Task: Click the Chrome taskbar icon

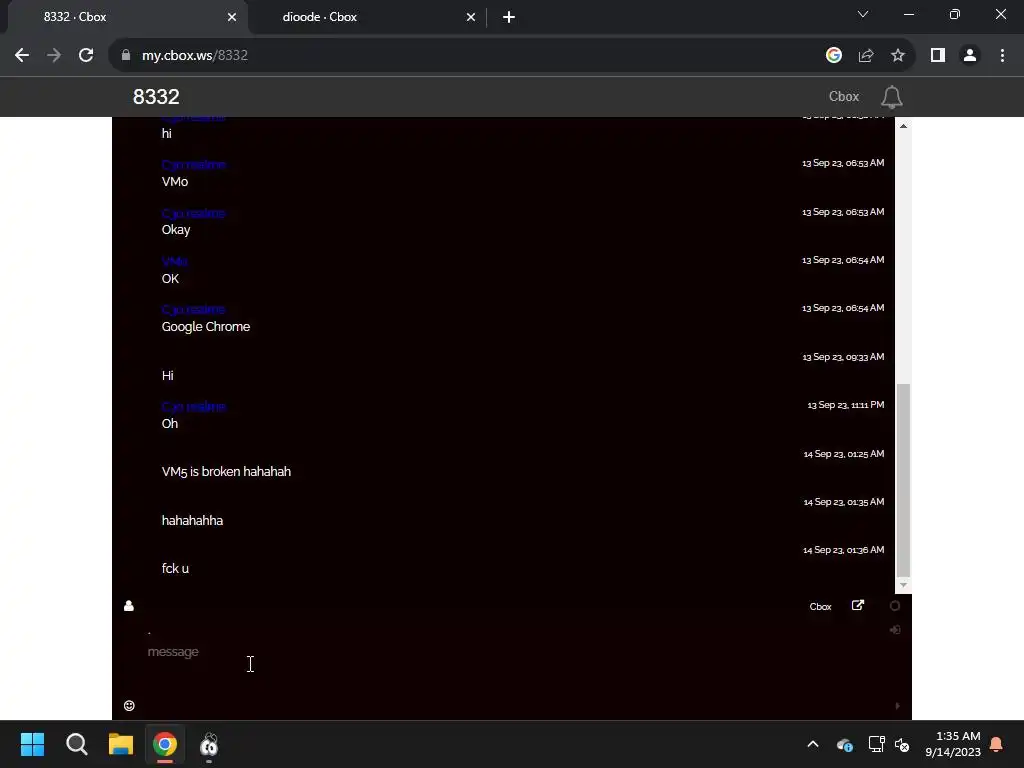Action: pos(165,744)
